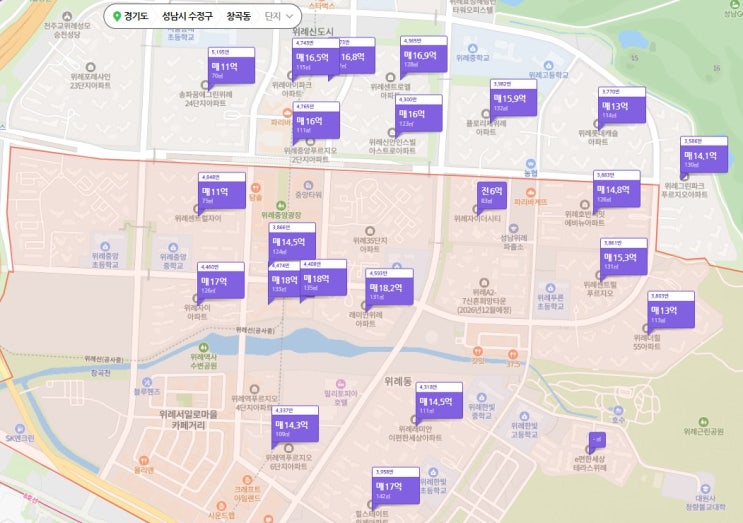Click the 위례푸른초등학교 school icon

[x=550, y=288]
